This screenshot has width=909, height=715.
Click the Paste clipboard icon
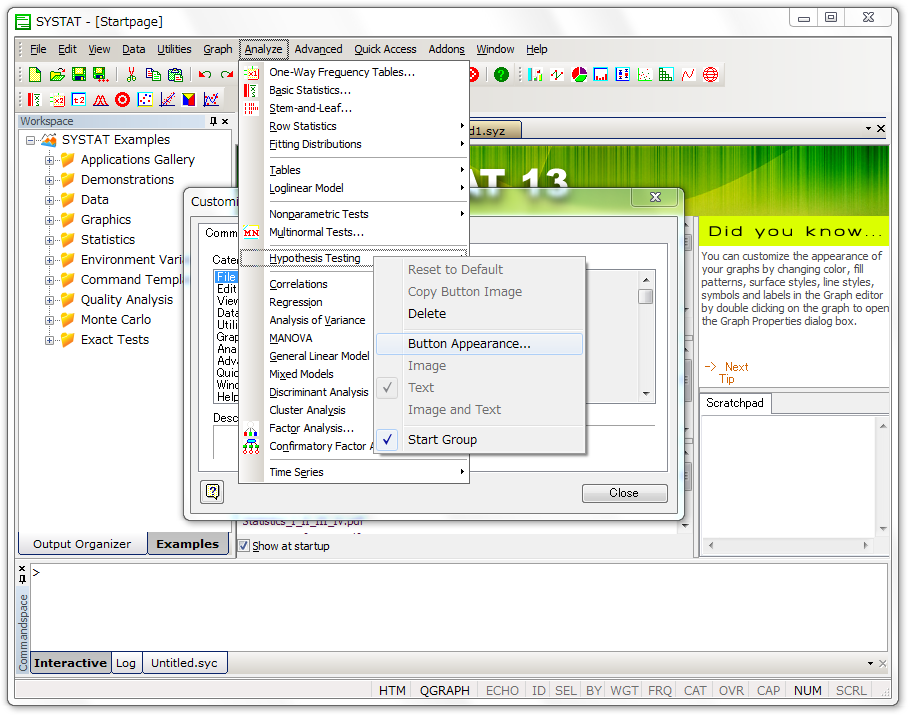click(x=175, y=74)
